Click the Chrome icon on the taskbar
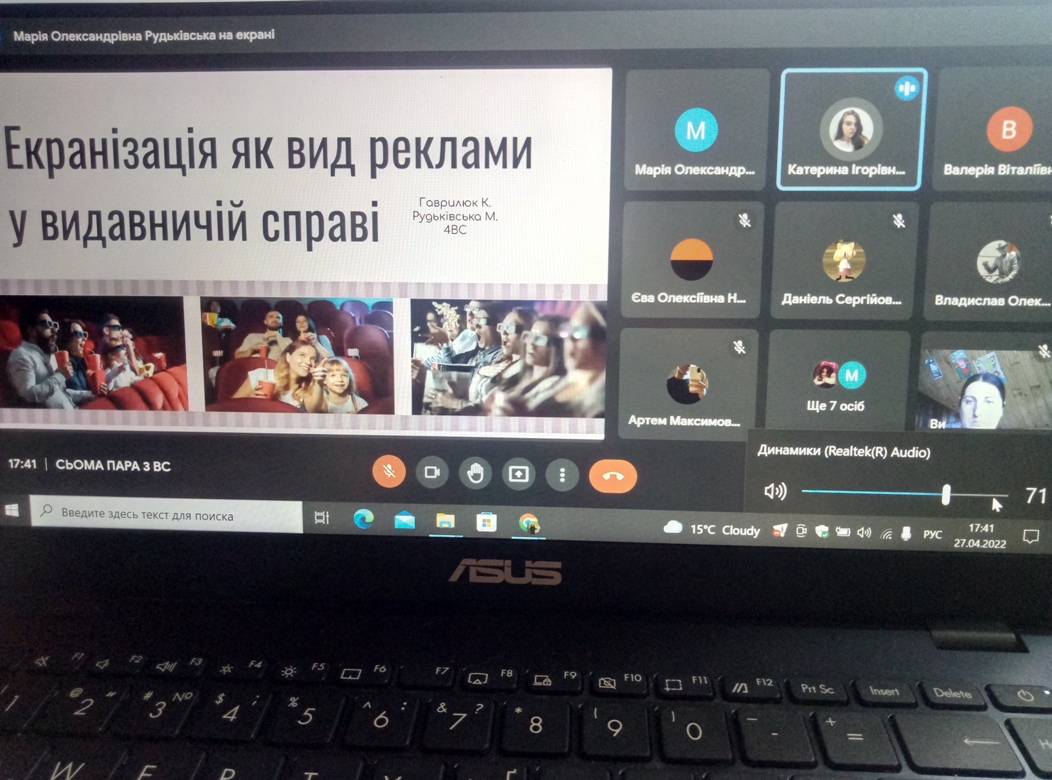The height and width of the screenshot is (780, 1052). (x=529, y=523)
